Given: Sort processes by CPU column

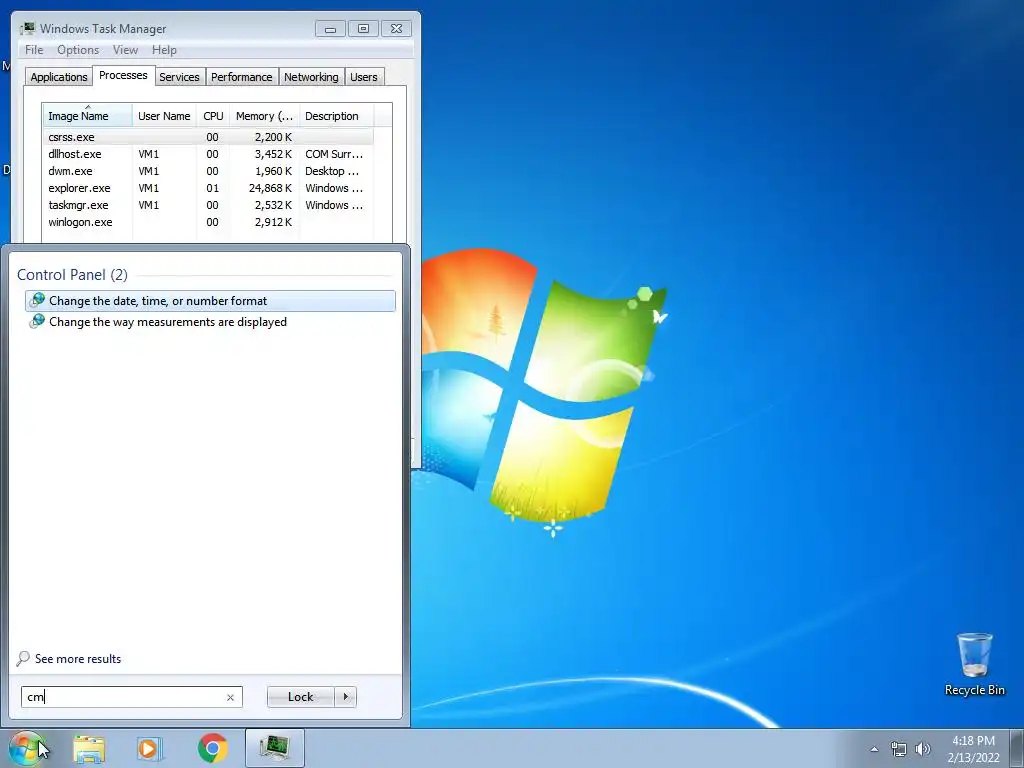Looking at the screenshot, I should coord(213,116).
